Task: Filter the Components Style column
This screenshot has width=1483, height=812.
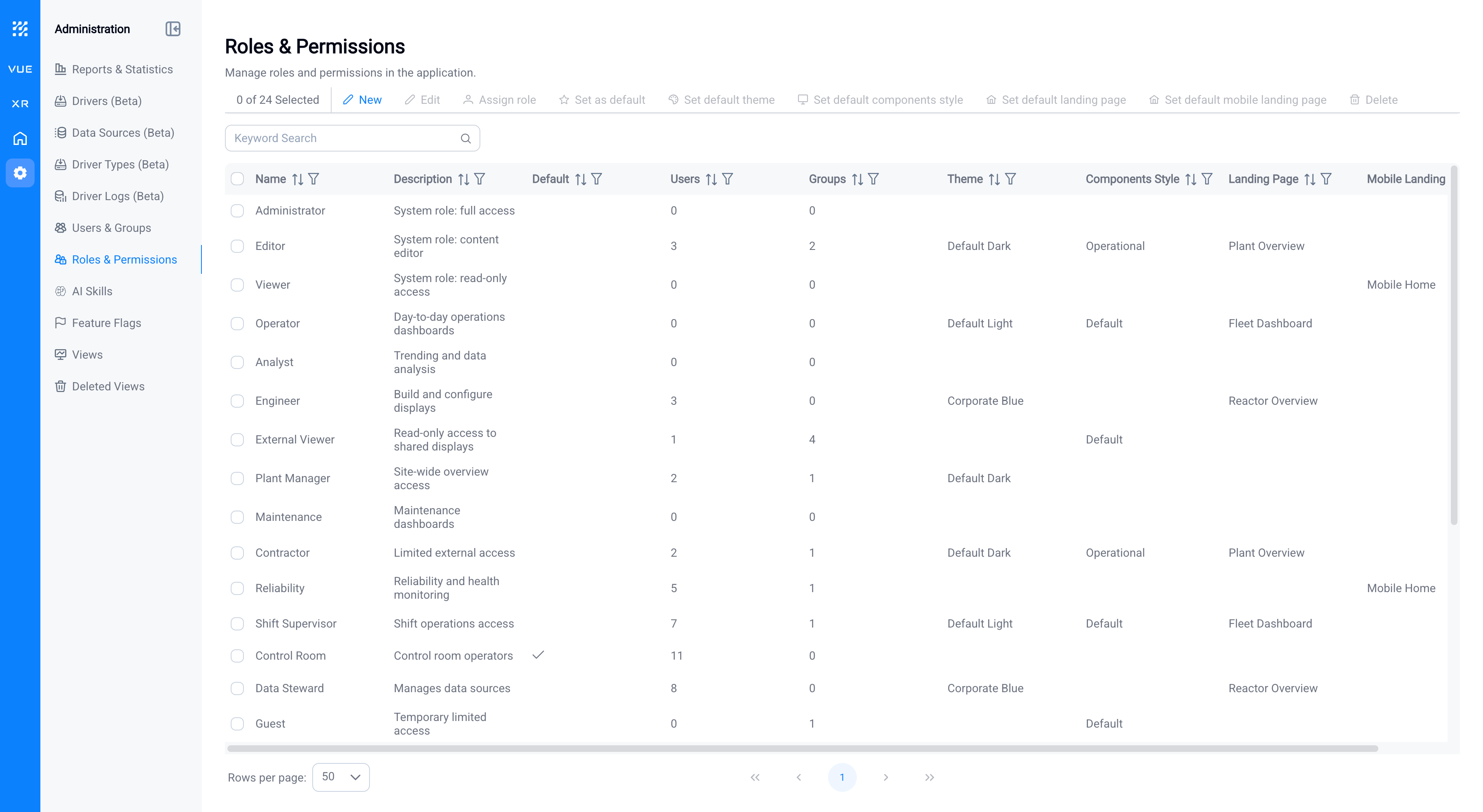Action: 1207,179
